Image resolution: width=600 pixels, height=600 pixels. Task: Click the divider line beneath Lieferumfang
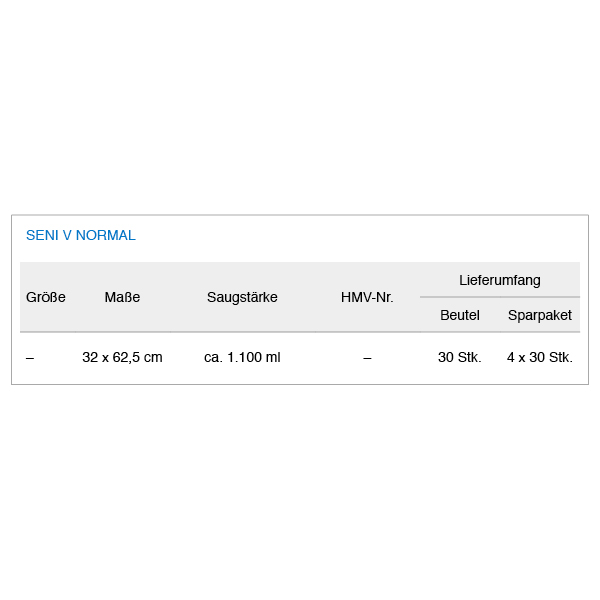[500, 297]
